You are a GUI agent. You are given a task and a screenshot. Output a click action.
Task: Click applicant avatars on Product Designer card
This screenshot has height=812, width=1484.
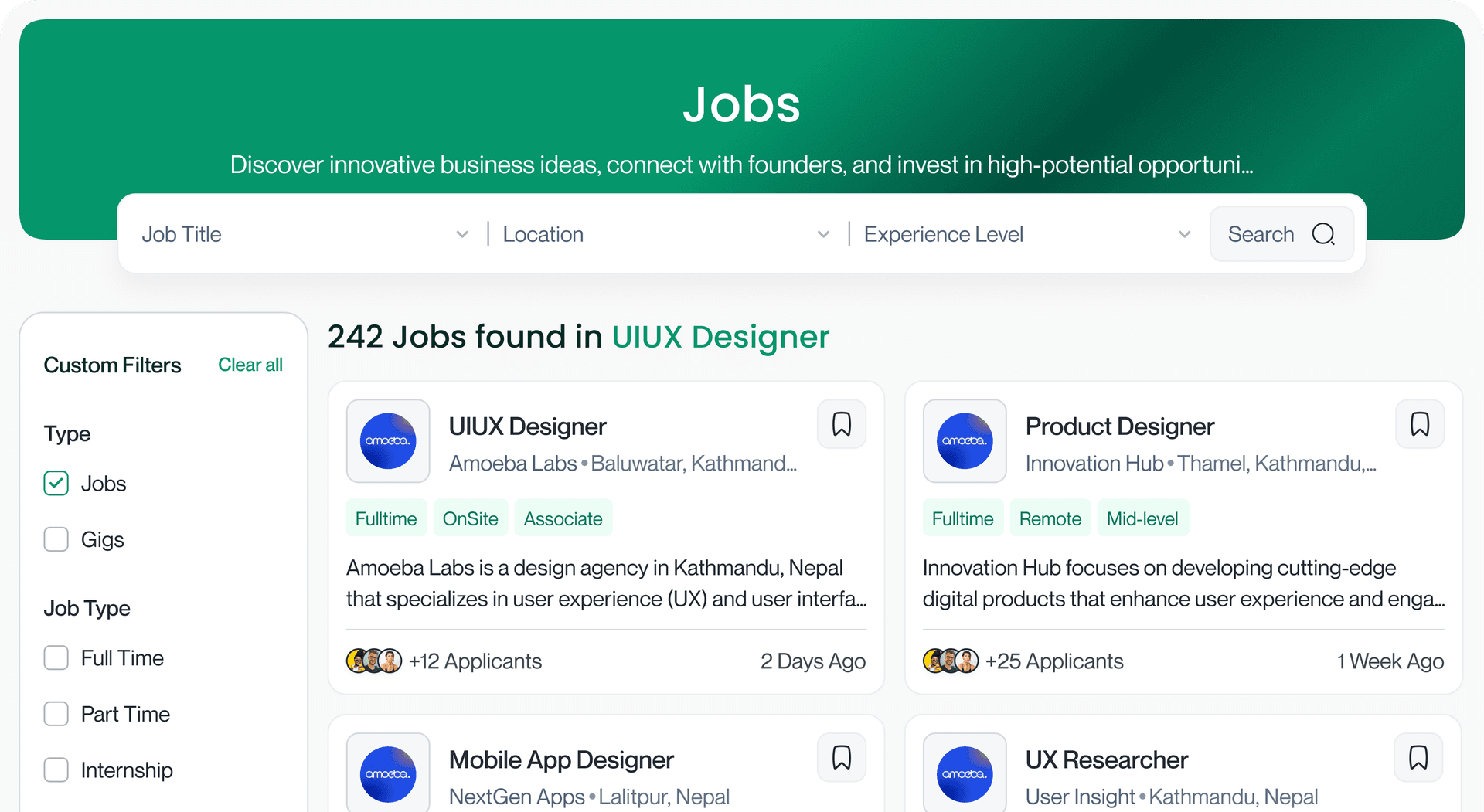(951, 661)
